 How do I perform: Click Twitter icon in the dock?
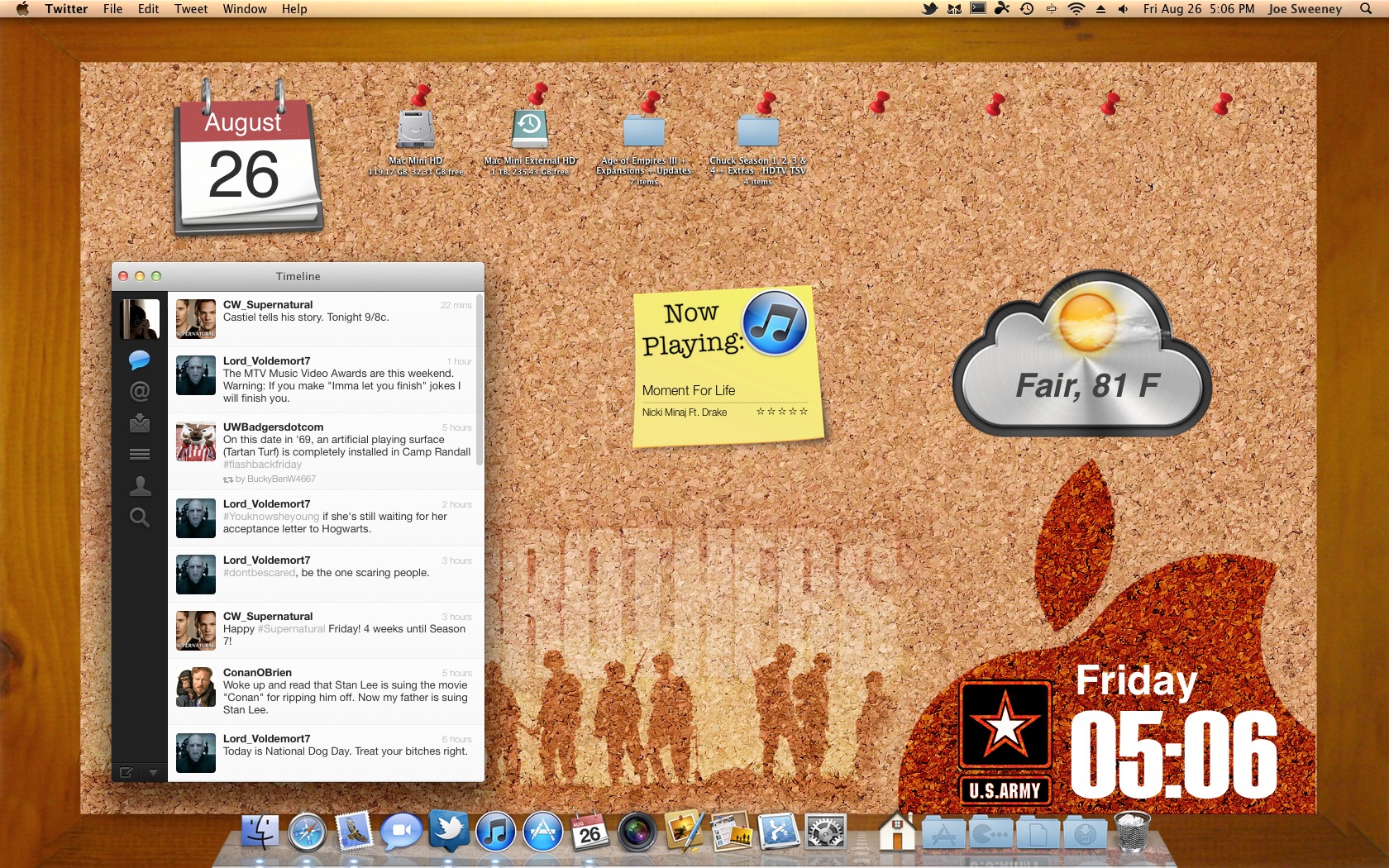tap(450, 832)
